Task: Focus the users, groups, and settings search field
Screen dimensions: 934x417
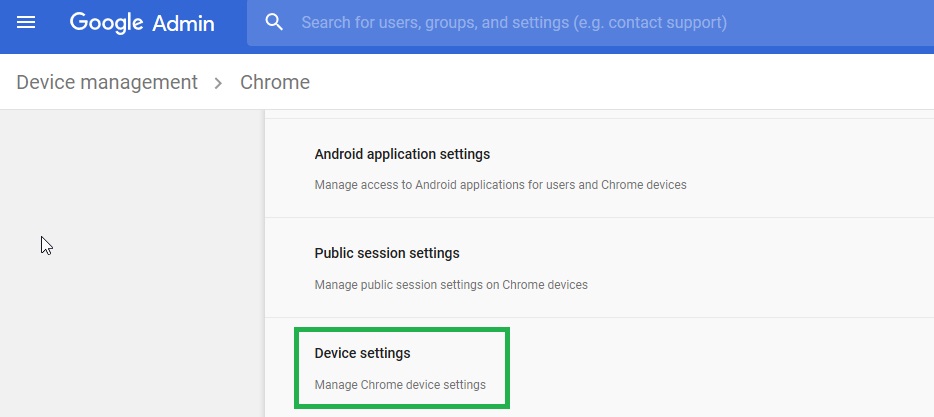Action: [x=590, y=23]
